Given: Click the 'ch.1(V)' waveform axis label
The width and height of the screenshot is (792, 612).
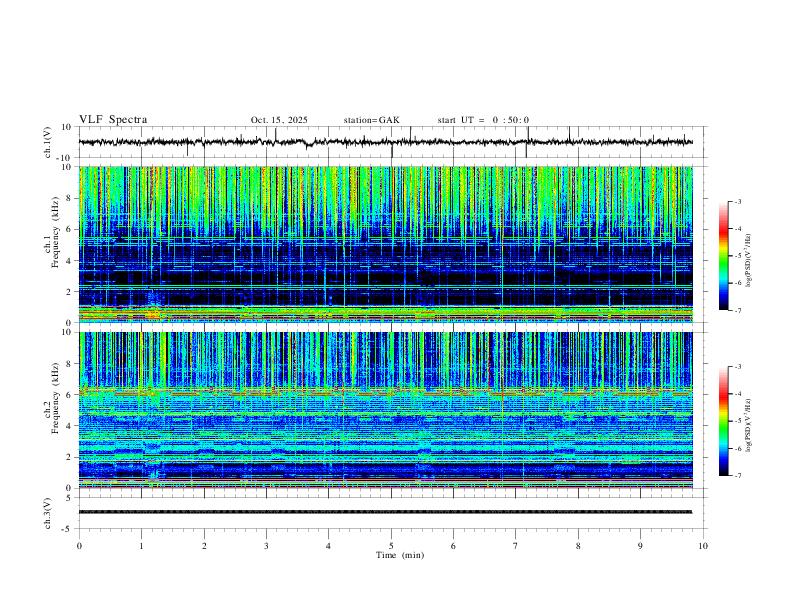Looking at the screenshot, I should coord(48,142).
